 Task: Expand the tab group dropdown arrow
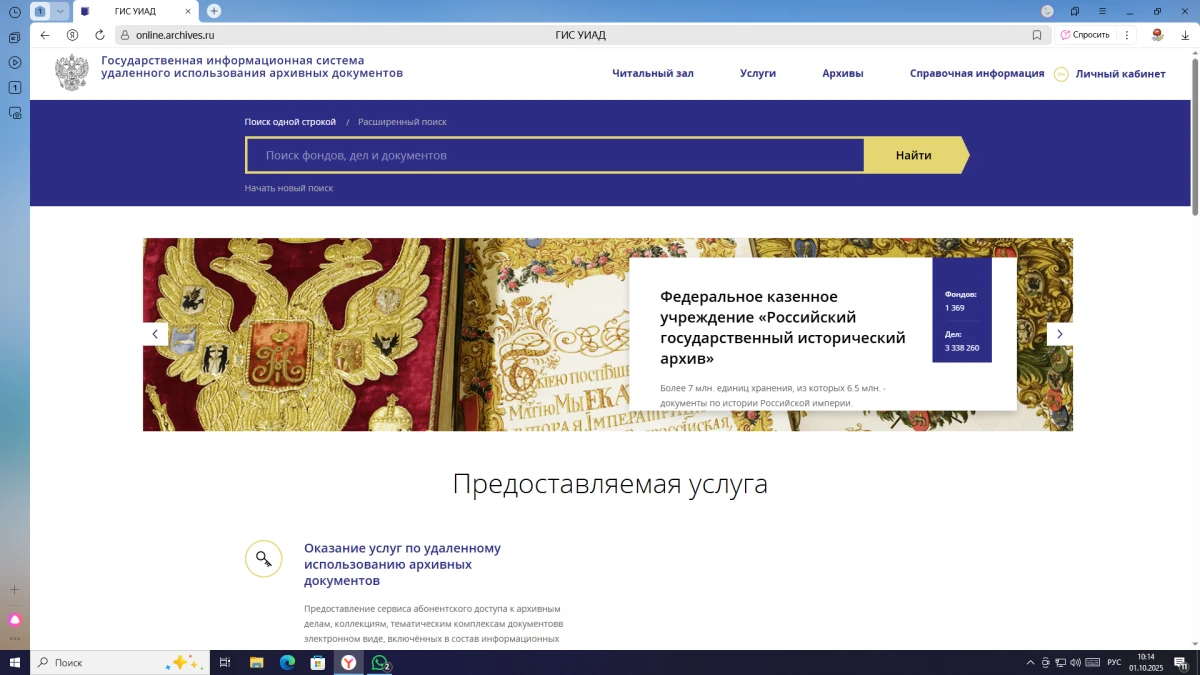(x=60, y=11)
